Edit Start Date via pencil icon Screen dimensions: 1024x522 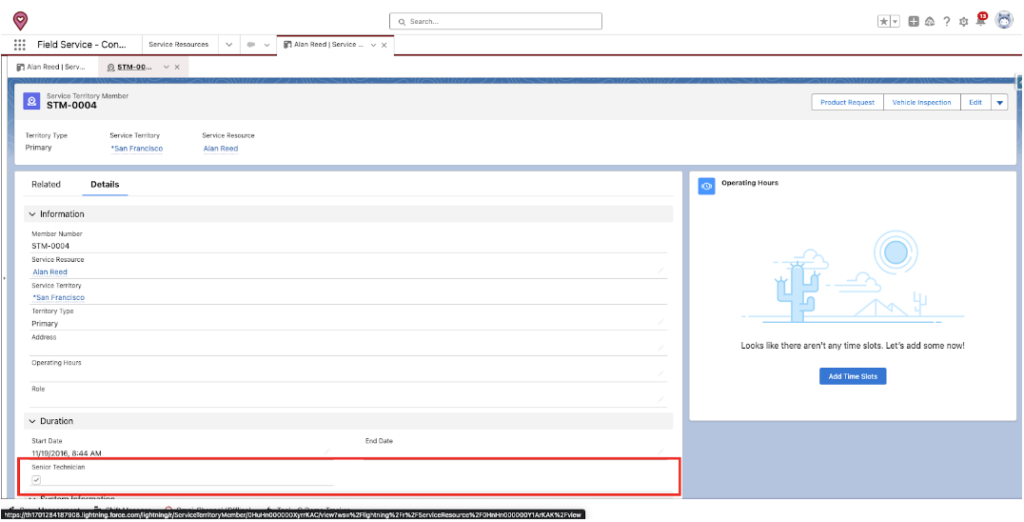327,451
